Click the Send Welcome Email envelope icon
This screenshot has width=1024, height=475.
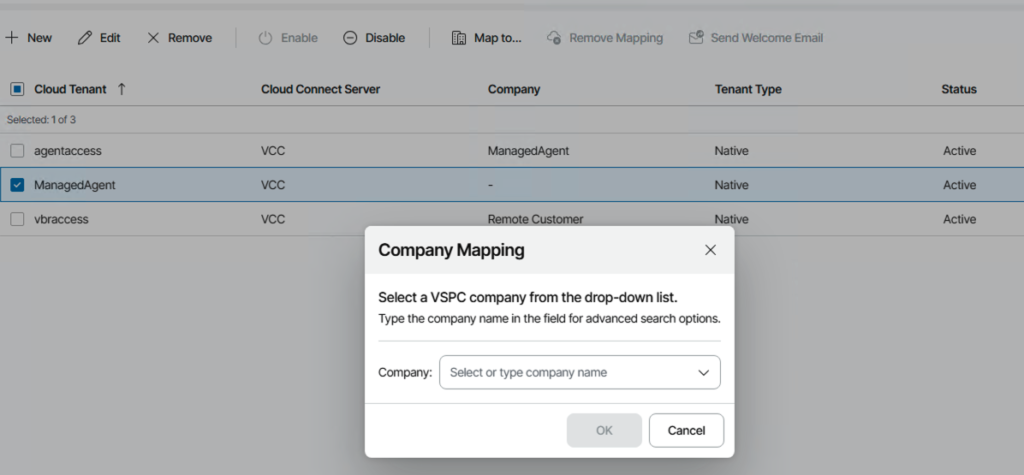(x=696, y=38)
